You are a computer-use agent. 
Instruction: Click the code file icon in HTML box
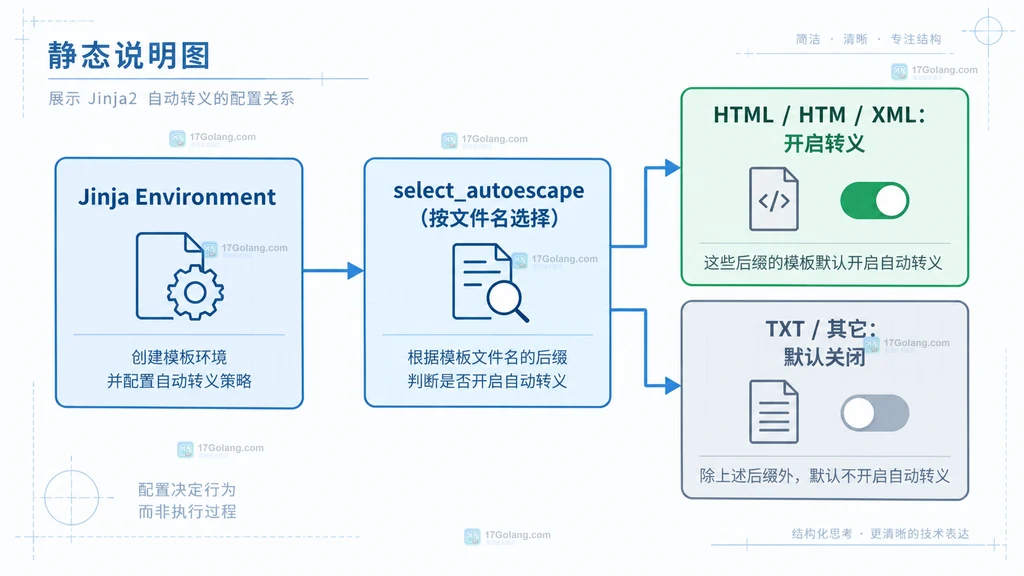pos(774,199)
